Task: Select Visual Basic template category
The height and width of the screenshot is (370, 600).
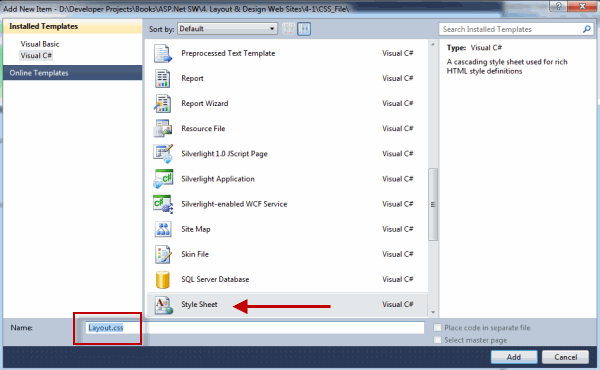Action: pos(40,44)
